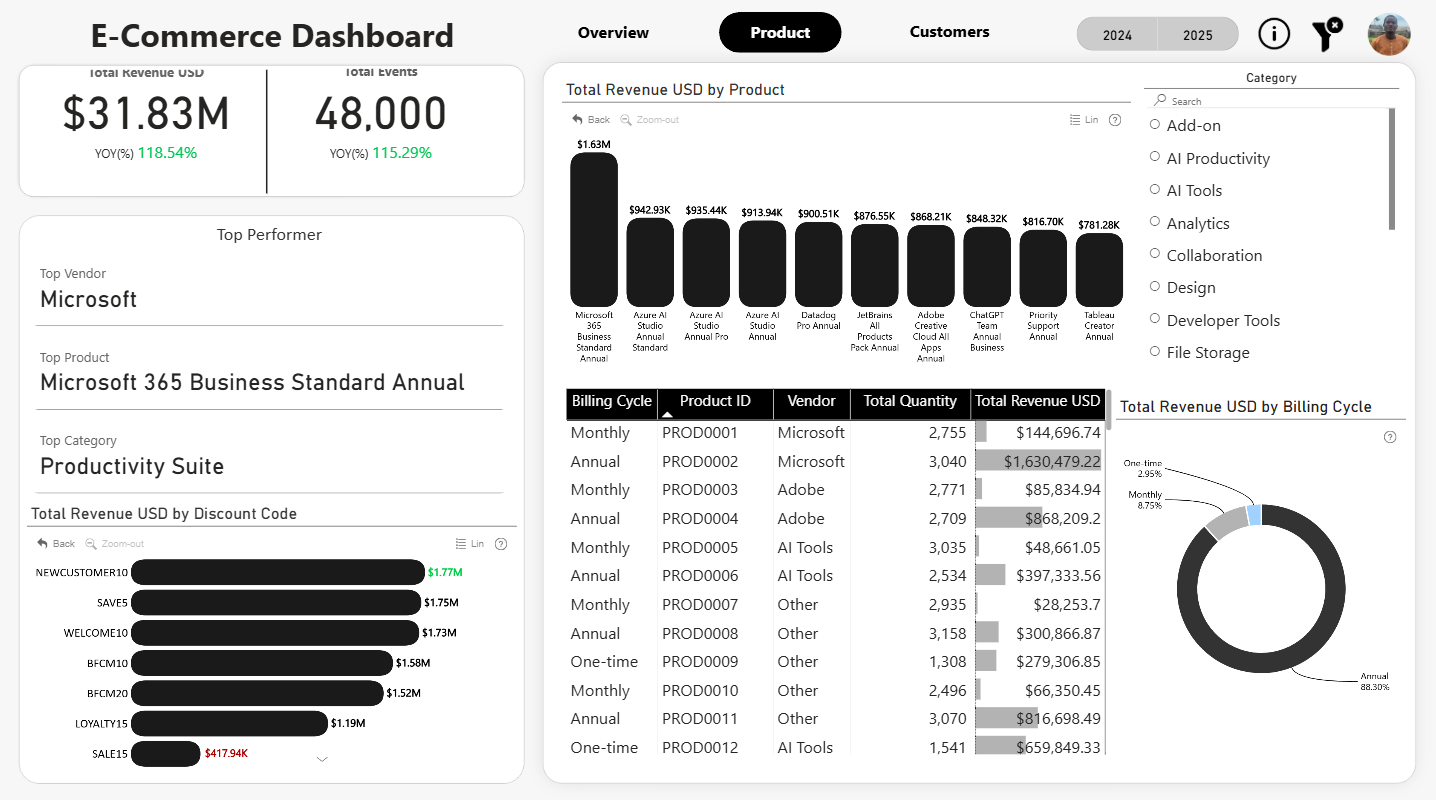Viewport: 1436px width, 807px height.
Task: Filter the dashboard to year 2024
Action: coord(1117,35)
